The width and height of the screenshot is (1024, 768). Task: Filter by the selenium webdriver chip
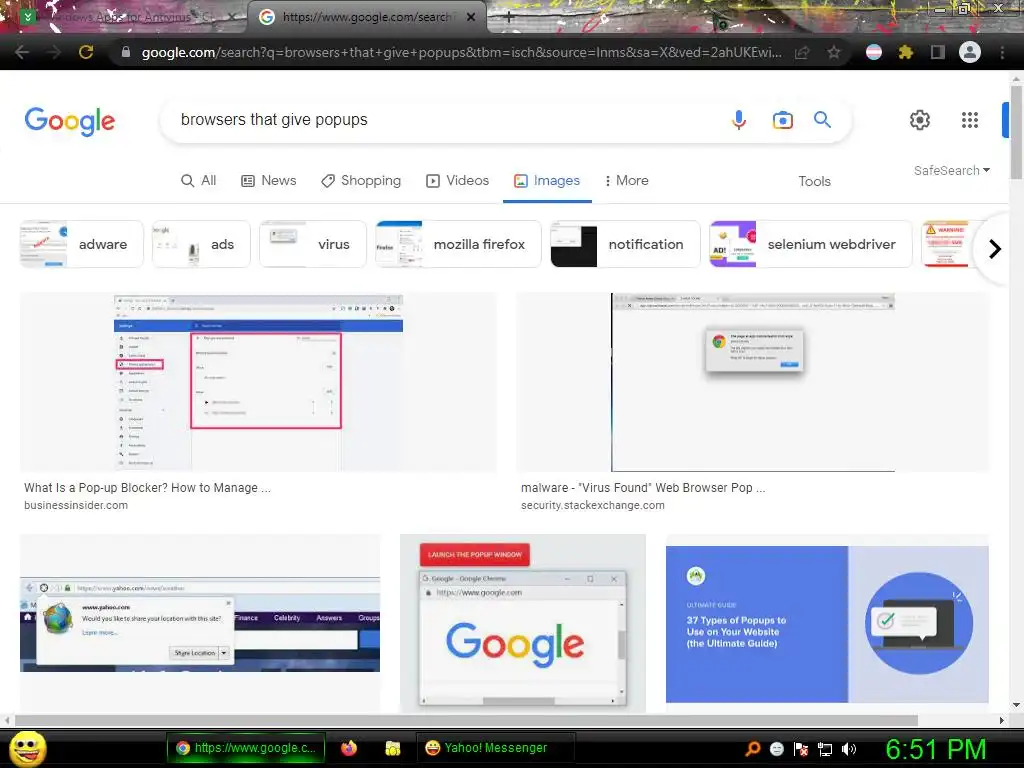tap(811, 244)
